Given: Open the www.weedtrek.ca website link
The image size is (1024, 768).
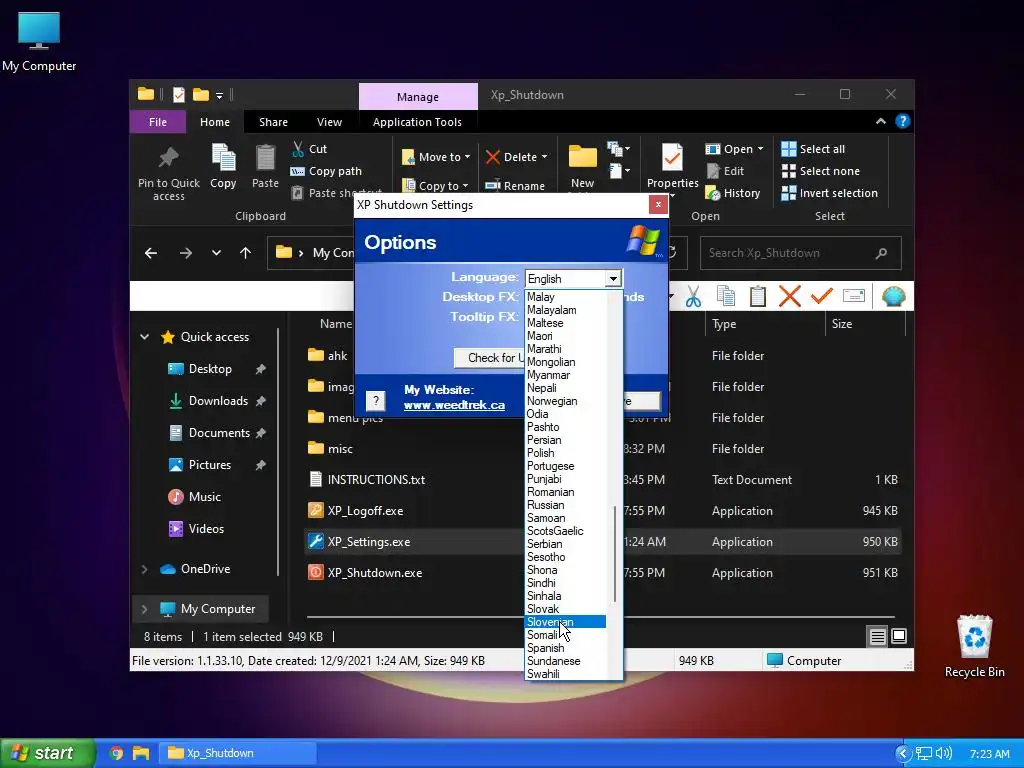Looking at the screenshot, I should (x=454, y=405).
